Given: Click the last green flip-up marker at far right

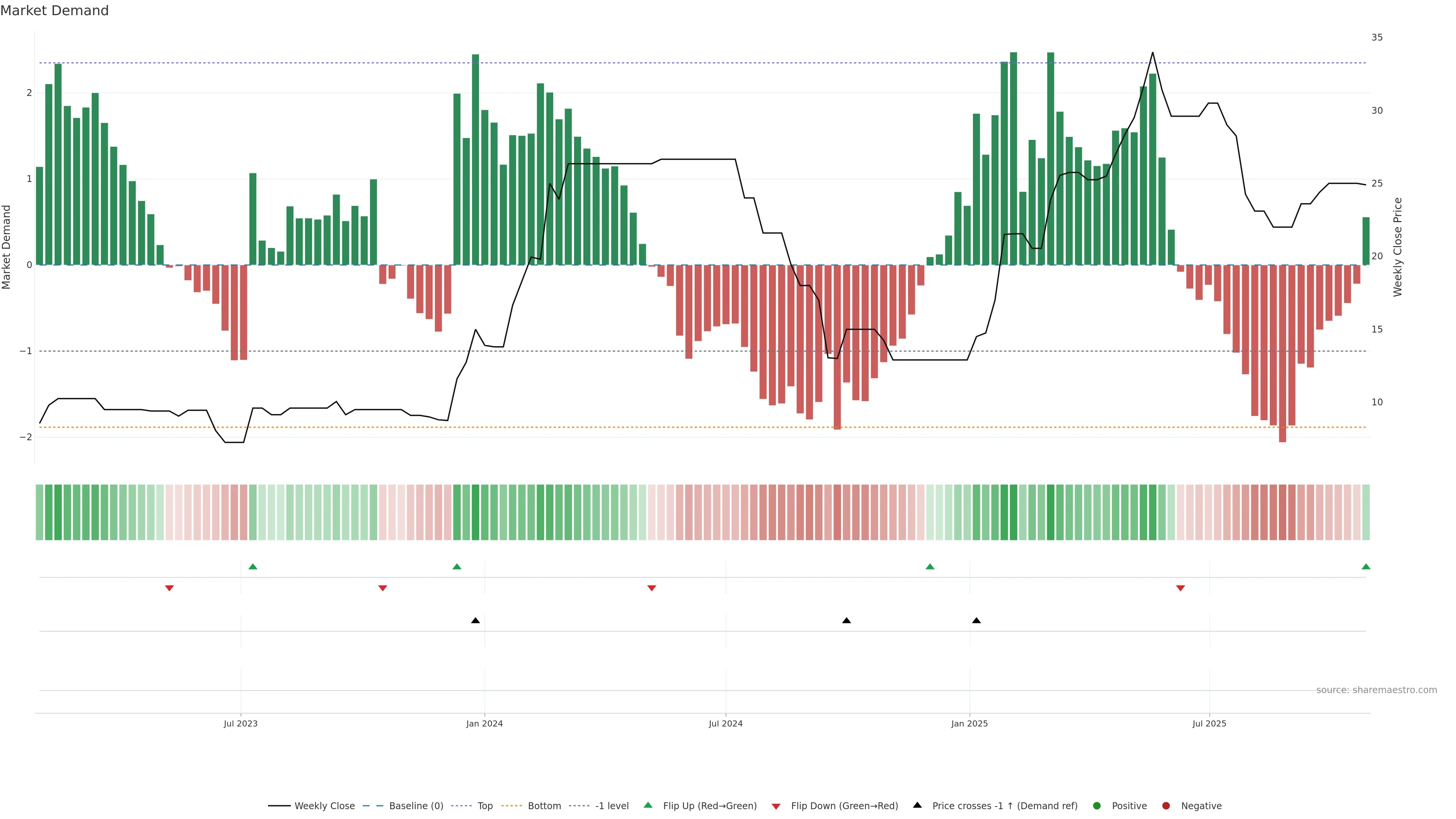Looking at the screenshot, I should 1366,566.
